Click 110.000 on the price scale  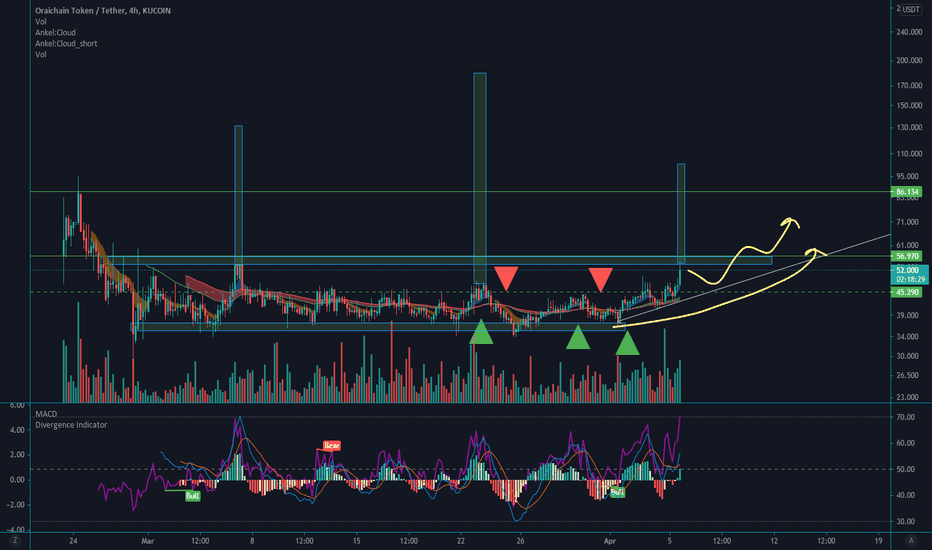pos(909,154)
